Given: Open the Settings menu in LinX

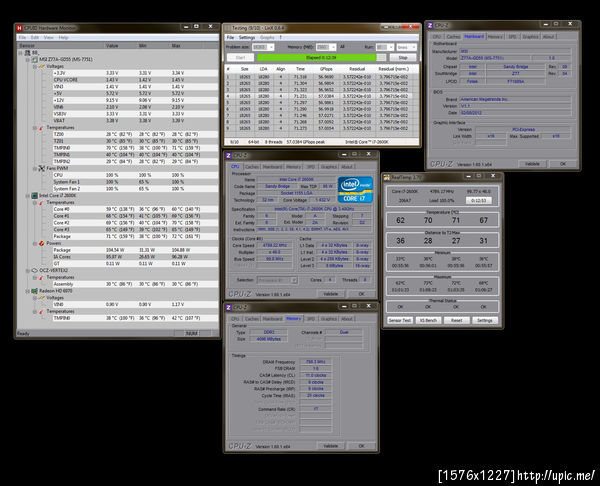Looking at the screenshot, I should pos(247,38).
